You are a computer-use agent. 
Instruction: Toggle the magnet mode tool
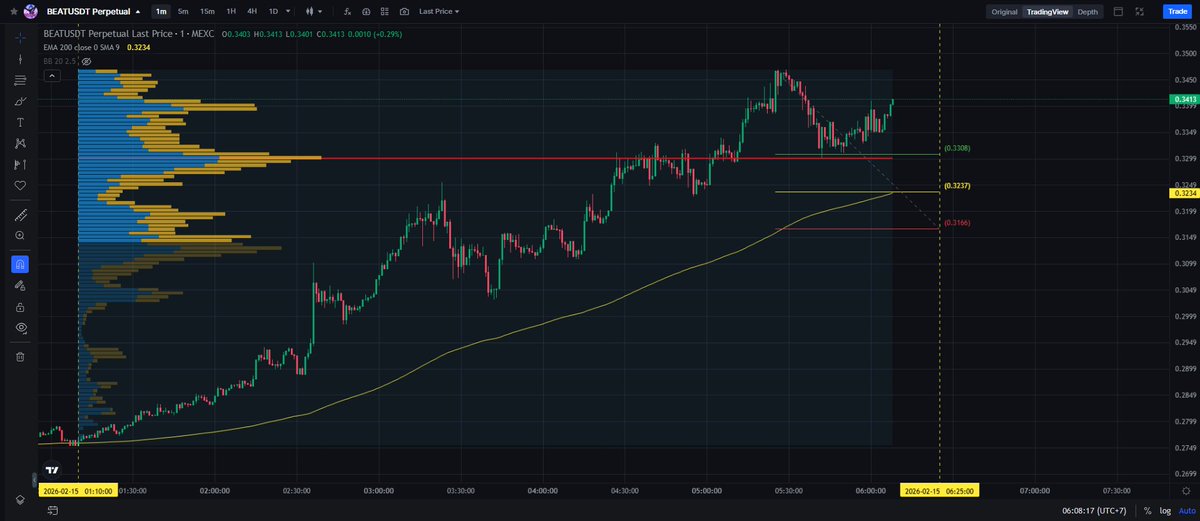[x=20, y=264]
